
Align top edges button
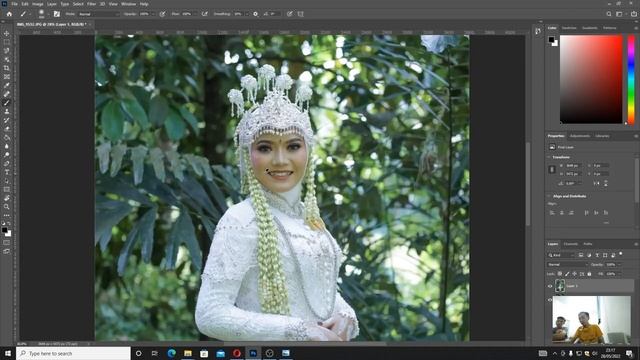pyautogui.click(x=587, y=213)
